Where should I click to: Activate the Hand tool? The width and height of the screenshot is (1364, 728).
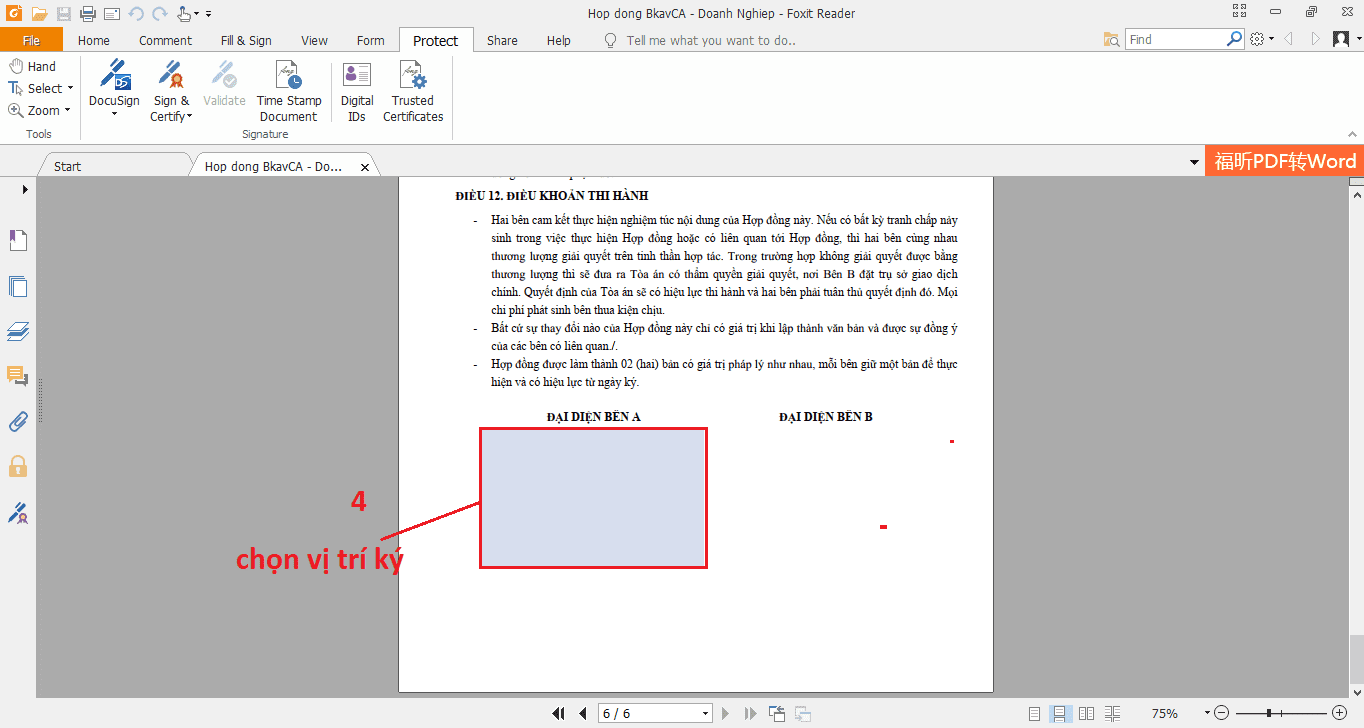[x=33, y=66]
